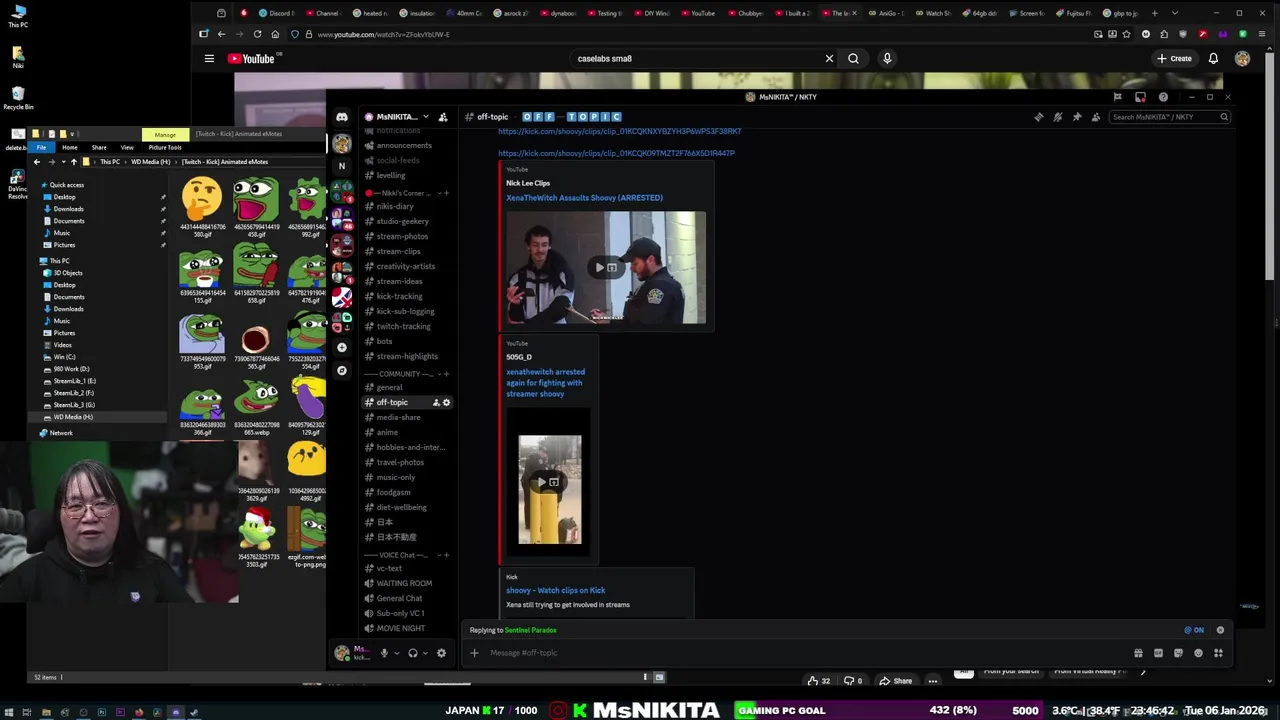Go back in File Explorer navigation
Viewport: 1280px width, 720px height.
[37, 162]
